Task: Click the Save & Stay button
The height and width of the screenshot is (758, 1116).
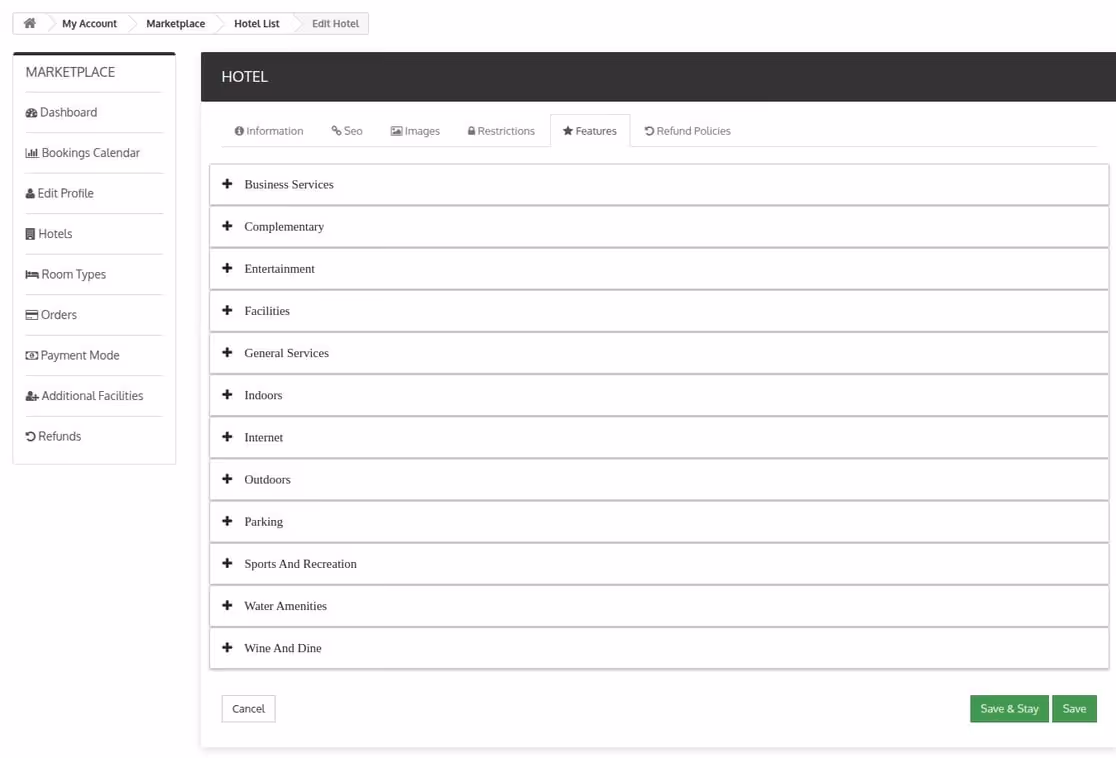Action: (x=1009, y=709)
